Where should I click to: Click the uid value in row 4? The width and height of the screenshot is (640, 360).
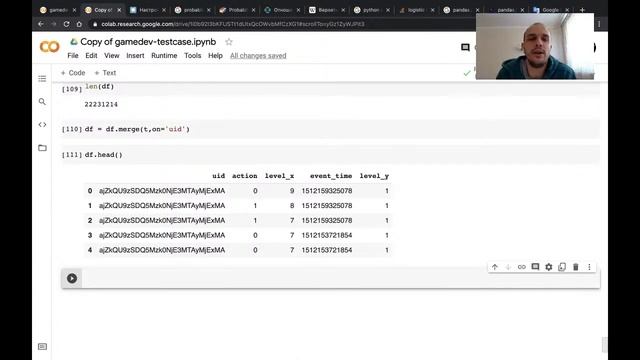162,250
